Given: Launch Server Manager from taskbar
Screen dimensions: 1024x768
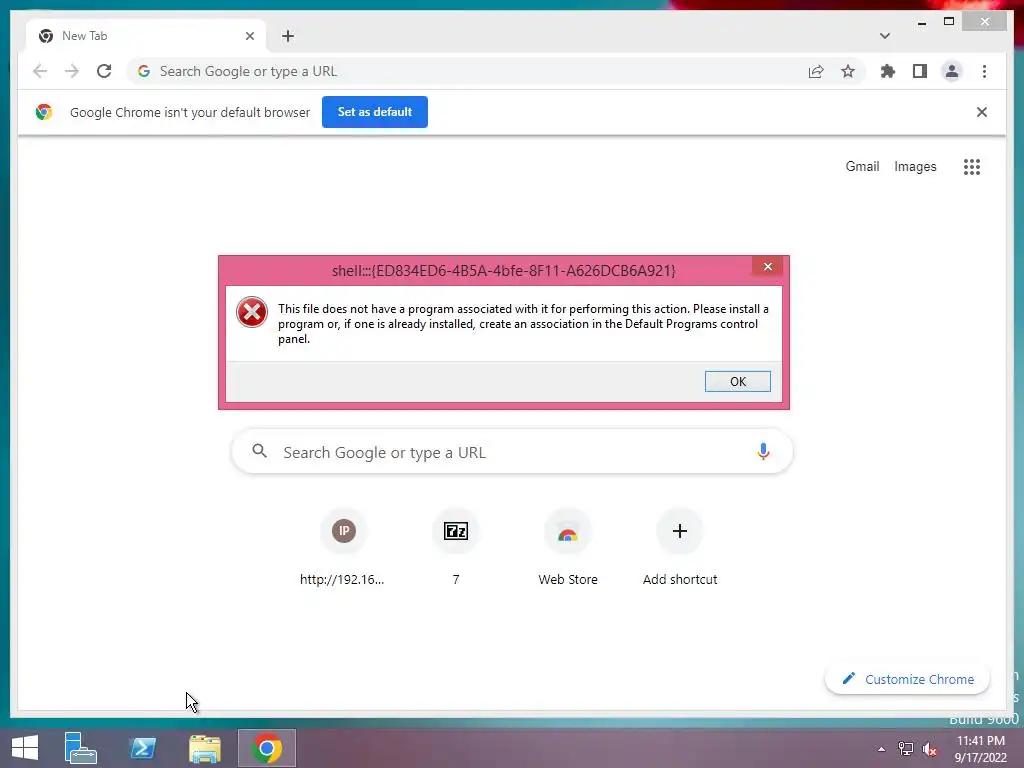Looking at the screenshot, I should click(80, 748).
